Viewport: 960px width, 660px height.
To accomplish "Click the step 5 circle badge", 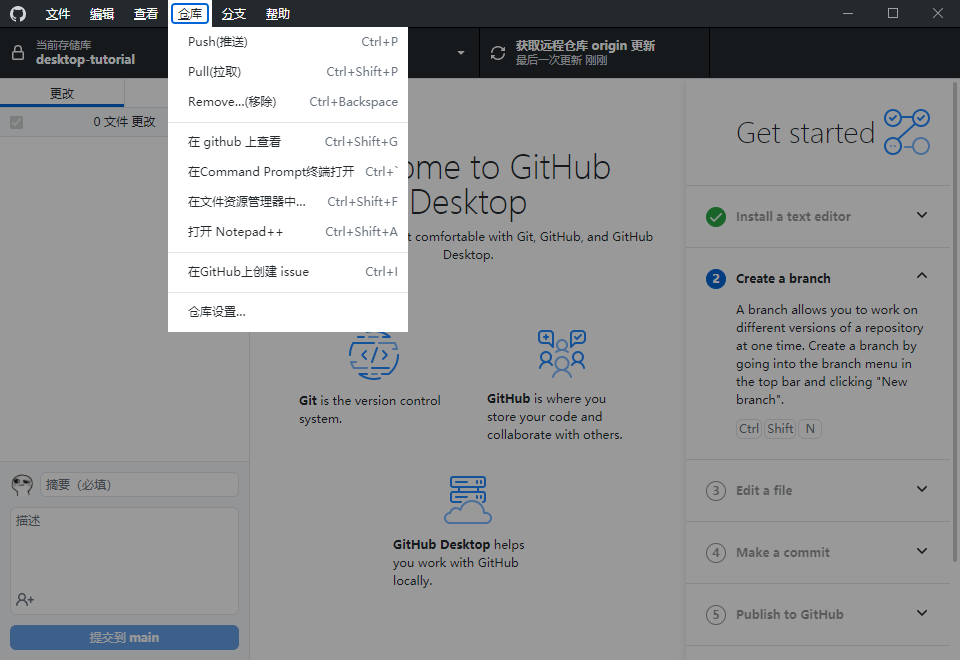I will (716, 615).
